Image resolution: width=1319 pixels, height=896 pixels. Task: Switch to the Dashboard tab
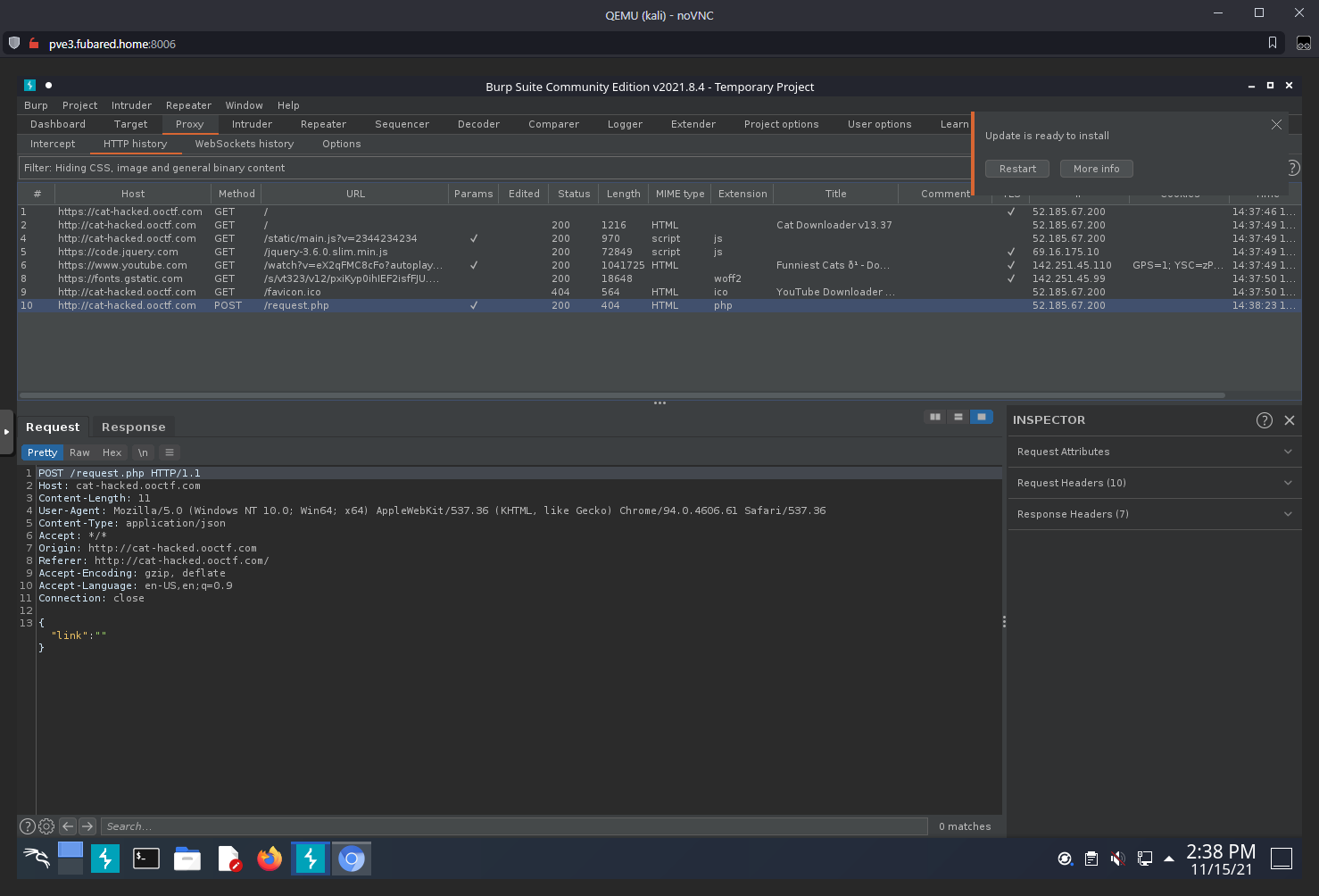click(58, 124)
